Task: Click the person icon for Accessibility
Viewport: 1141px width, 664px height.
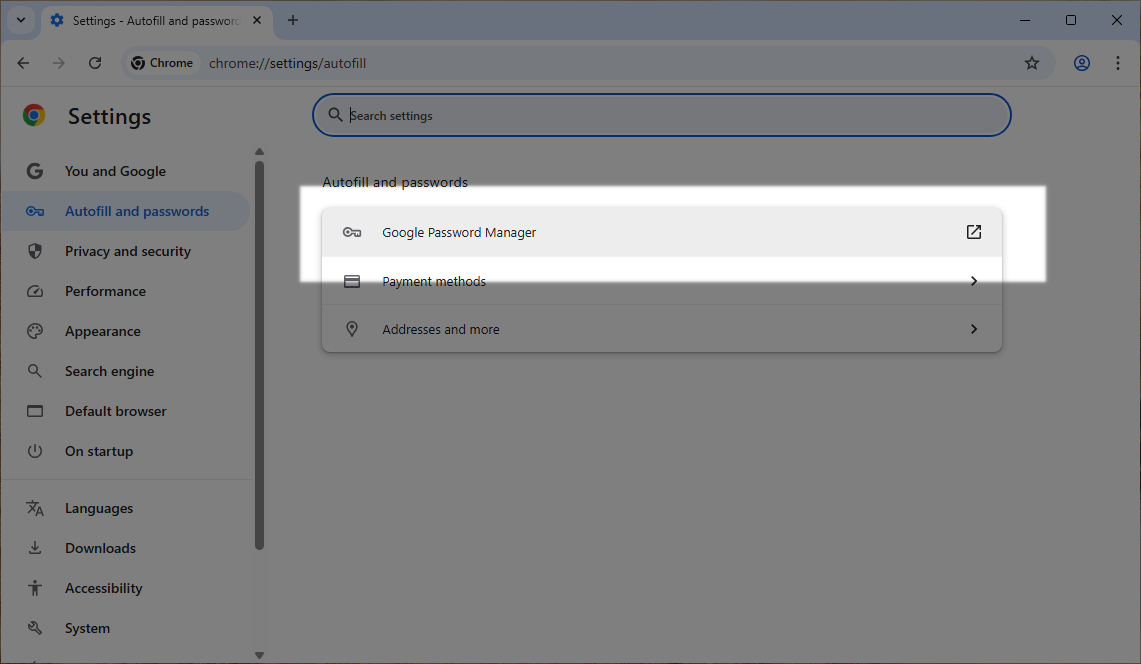Action: (34, 588)
